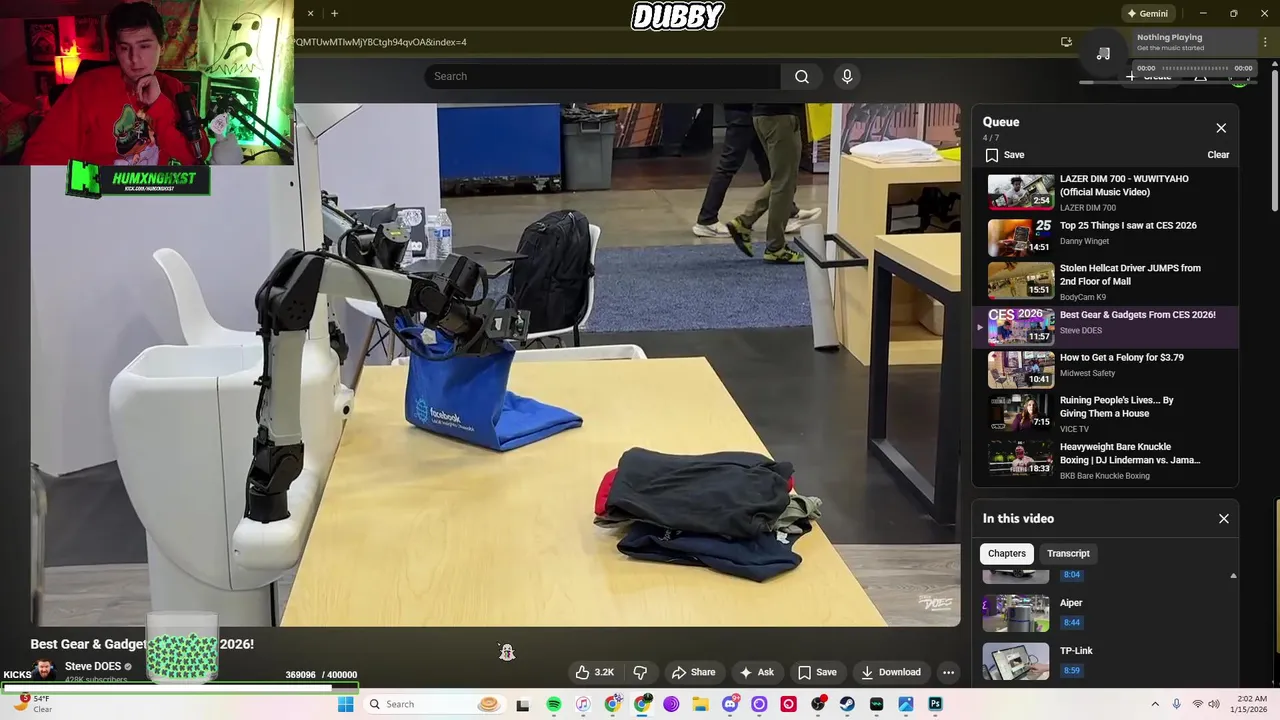This screenshot has height=720, width=1280.
Task: Click the YouTube search magnifier button
Action: (802, 77)
